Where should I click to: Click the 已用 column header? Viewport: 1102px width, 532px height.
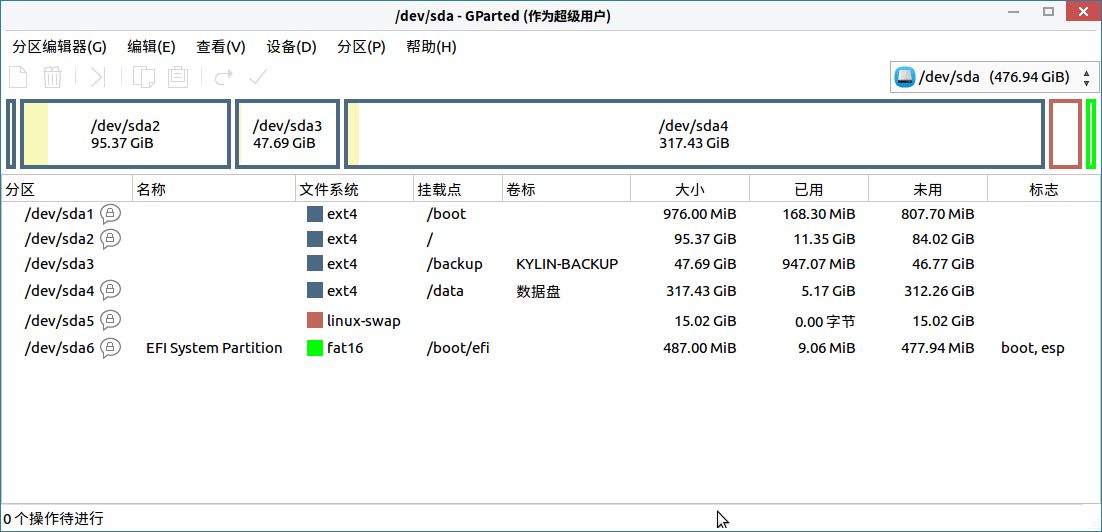click(x=809, y=190)
